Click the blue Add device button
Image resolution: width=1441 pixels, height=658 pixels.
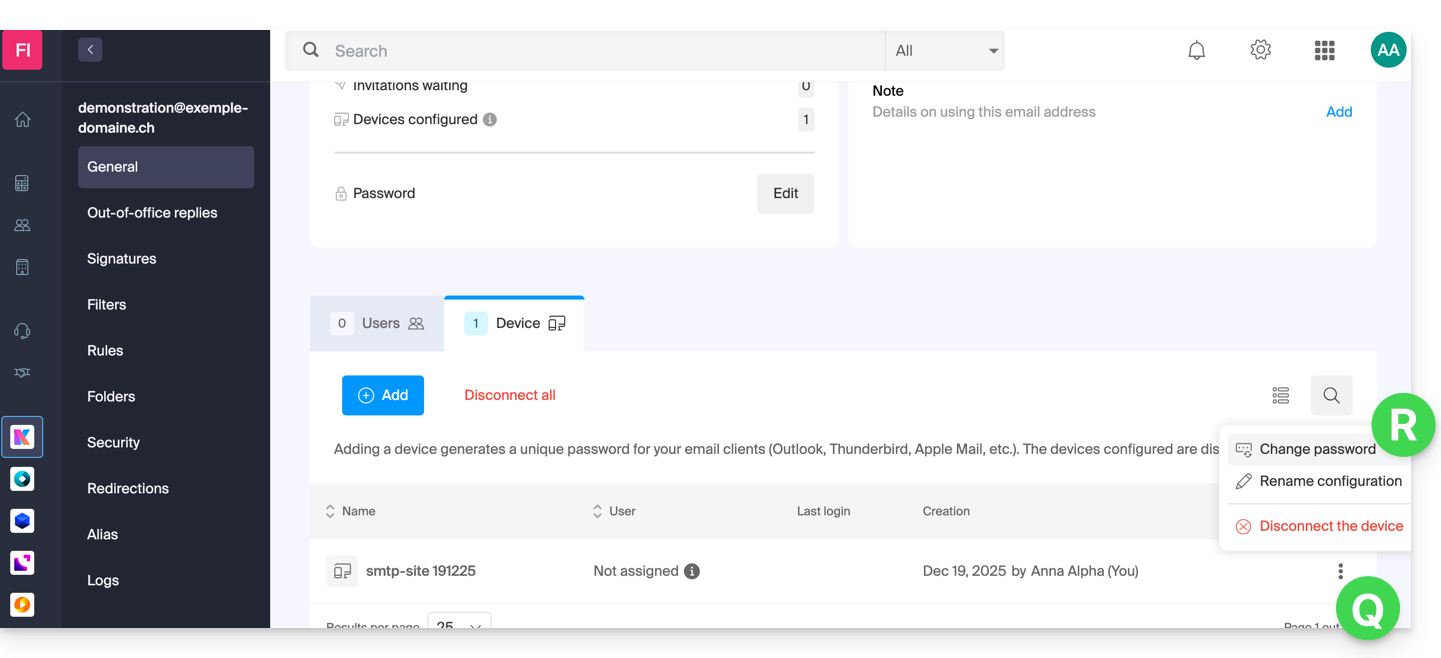click(383, 396)
